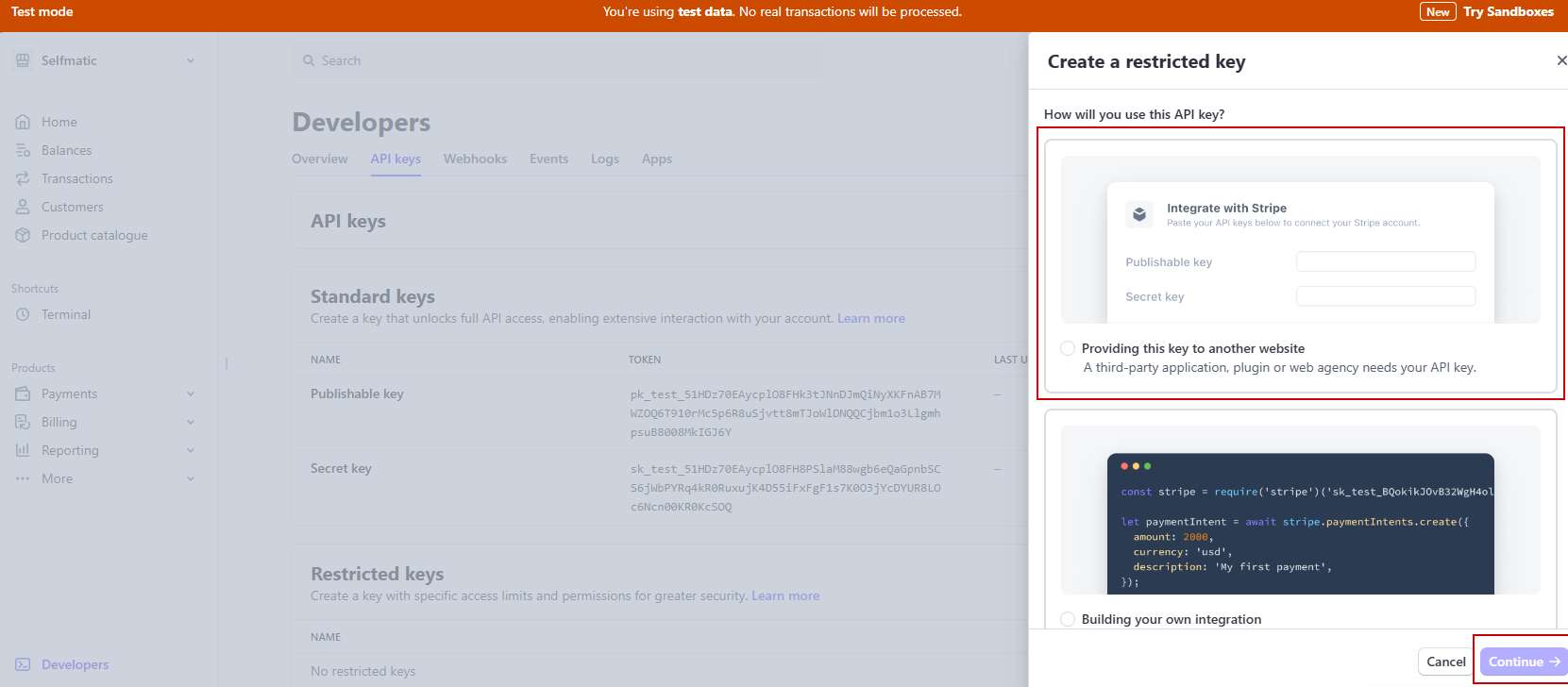Click the Developers terminal icon

click(x=23, y=664)
